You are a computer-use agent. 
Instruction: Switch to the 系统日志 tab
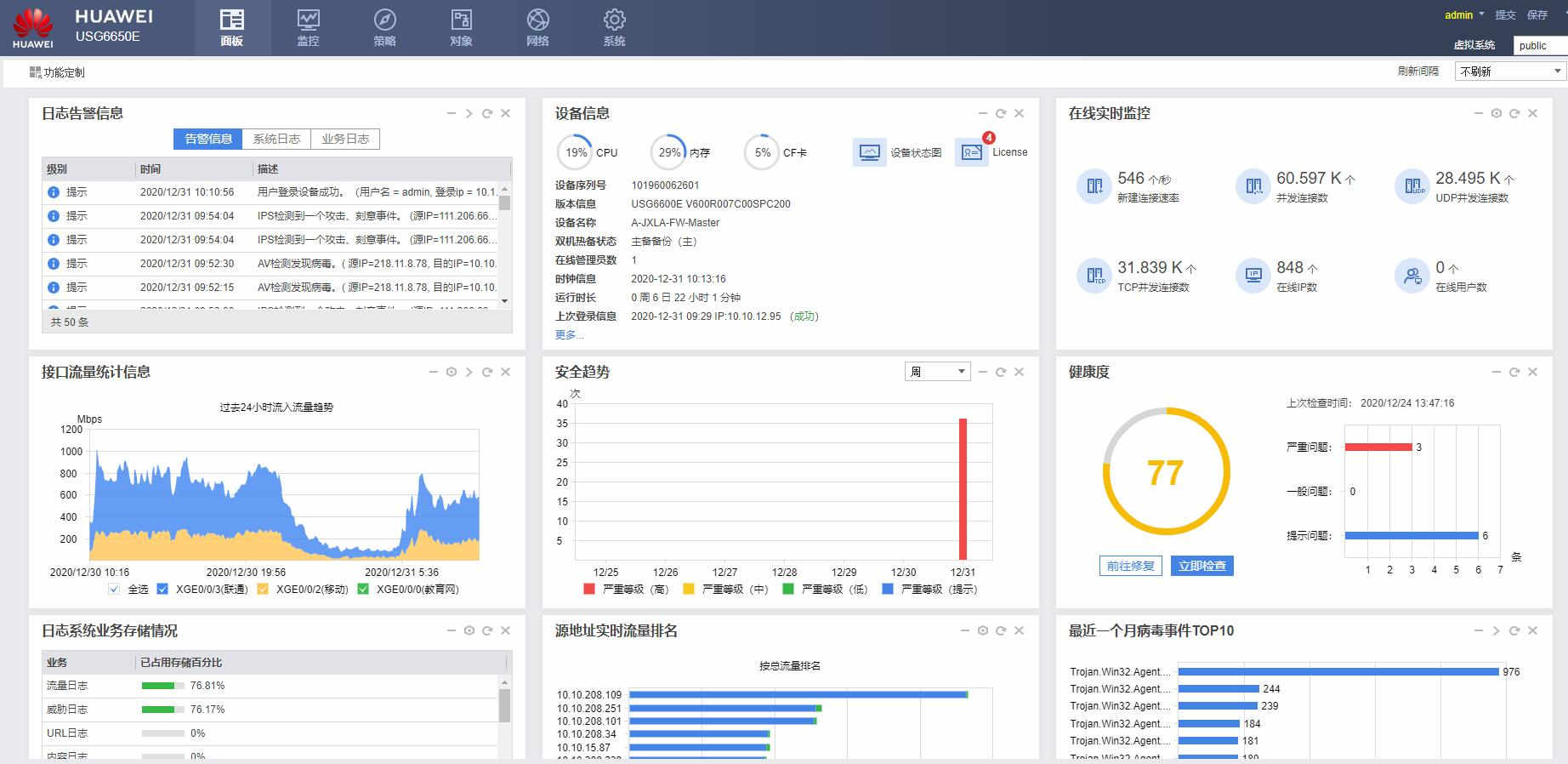tap(276, 139)
